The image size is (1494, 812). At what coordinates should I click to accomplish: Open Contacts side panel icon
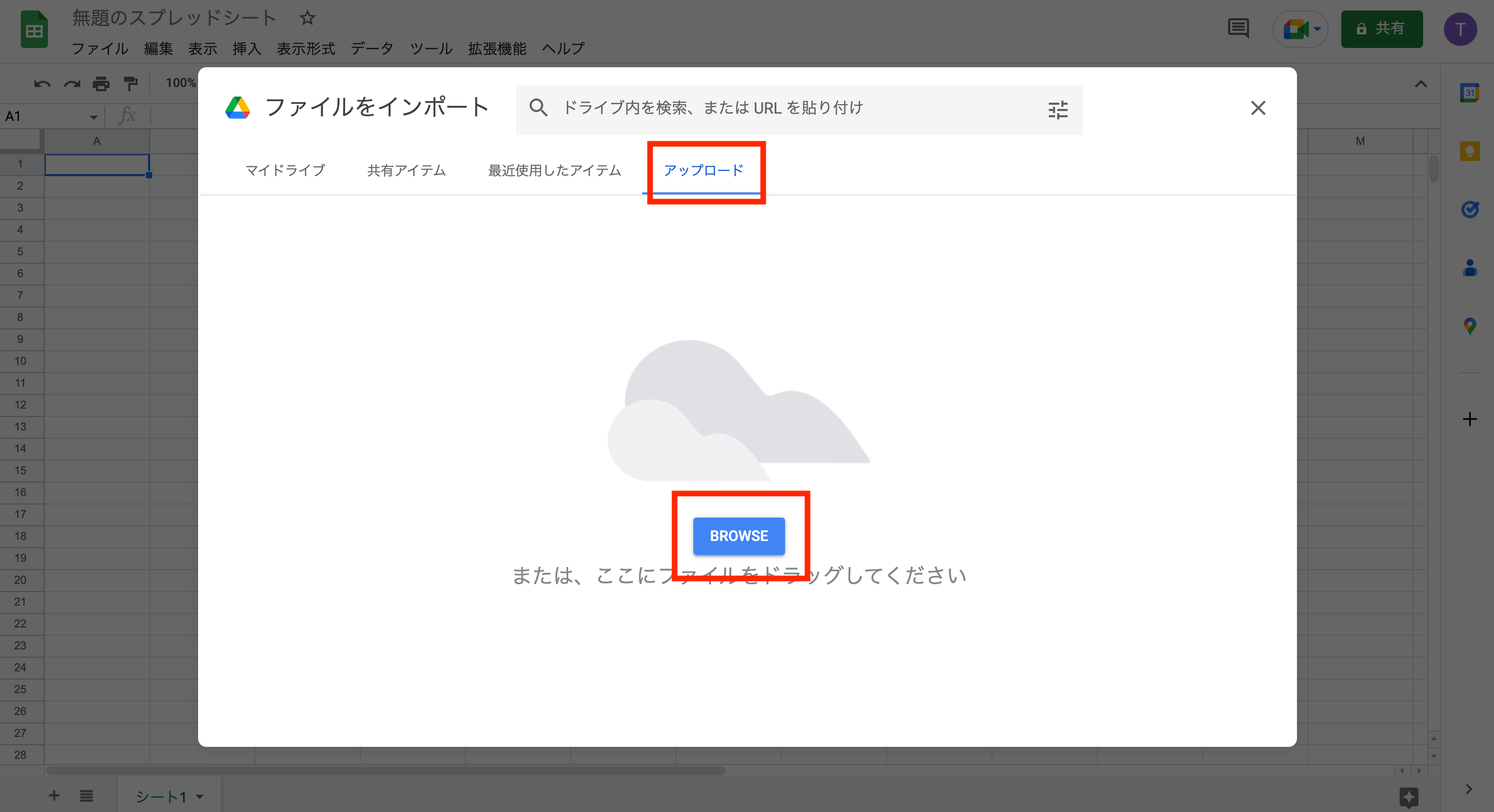pyautogui.click(x=1469, y=267)
